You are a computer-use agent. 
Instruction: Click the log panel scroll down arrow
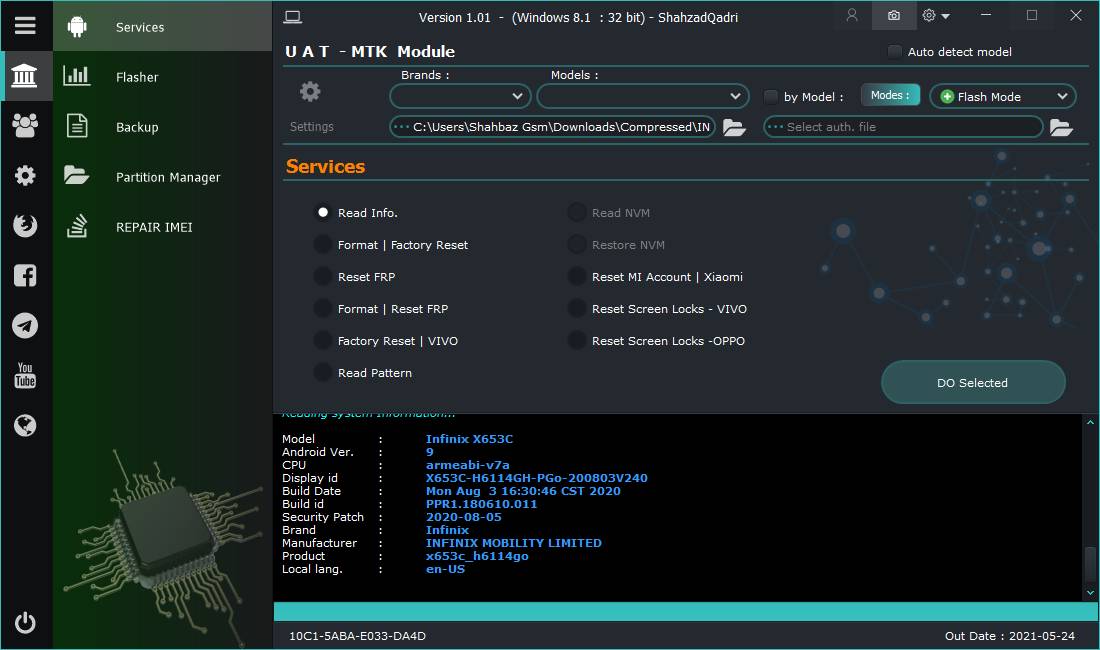[1090, 593]
